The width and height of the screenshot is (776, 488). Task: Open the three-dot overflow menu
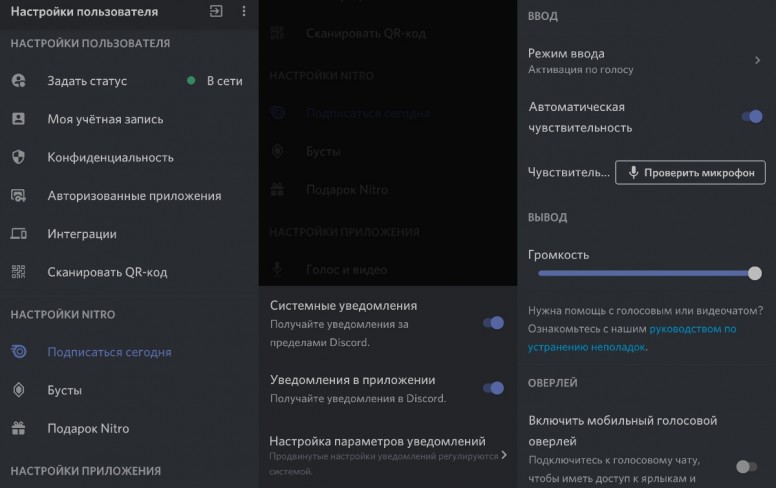[x=243, y=11]
